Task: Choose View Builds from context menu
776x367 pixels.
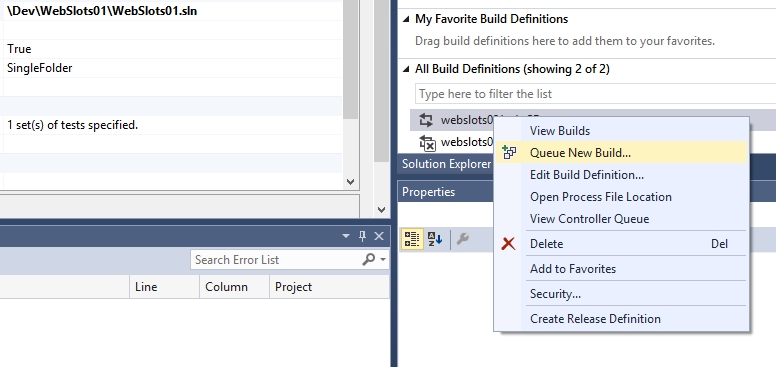Action: 560,131
